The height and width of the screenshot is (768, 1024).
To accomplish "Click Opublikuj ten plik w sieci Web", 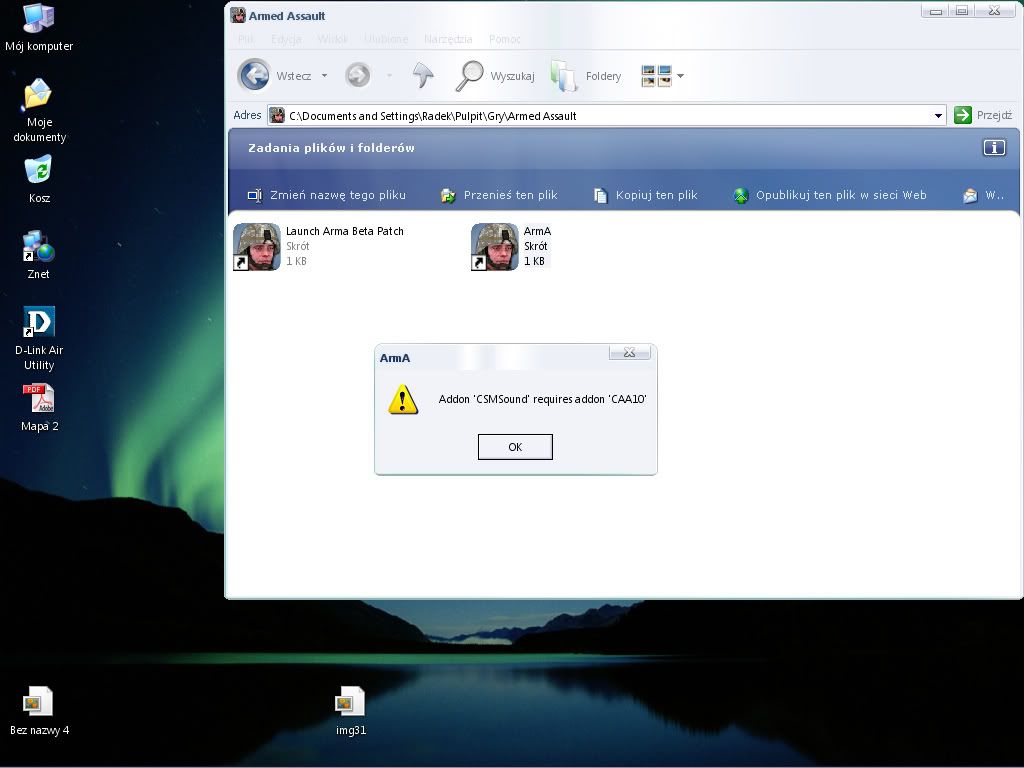I will tap(829, 195).
